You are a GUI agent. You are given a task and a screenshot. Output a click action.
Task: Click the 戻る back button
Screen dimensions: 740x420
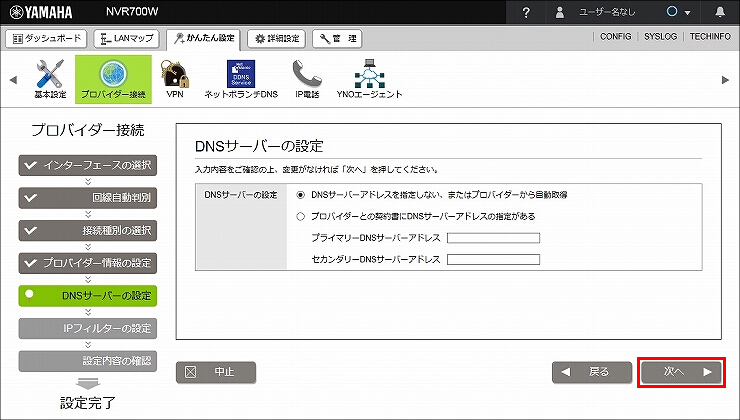click(592, 372)
